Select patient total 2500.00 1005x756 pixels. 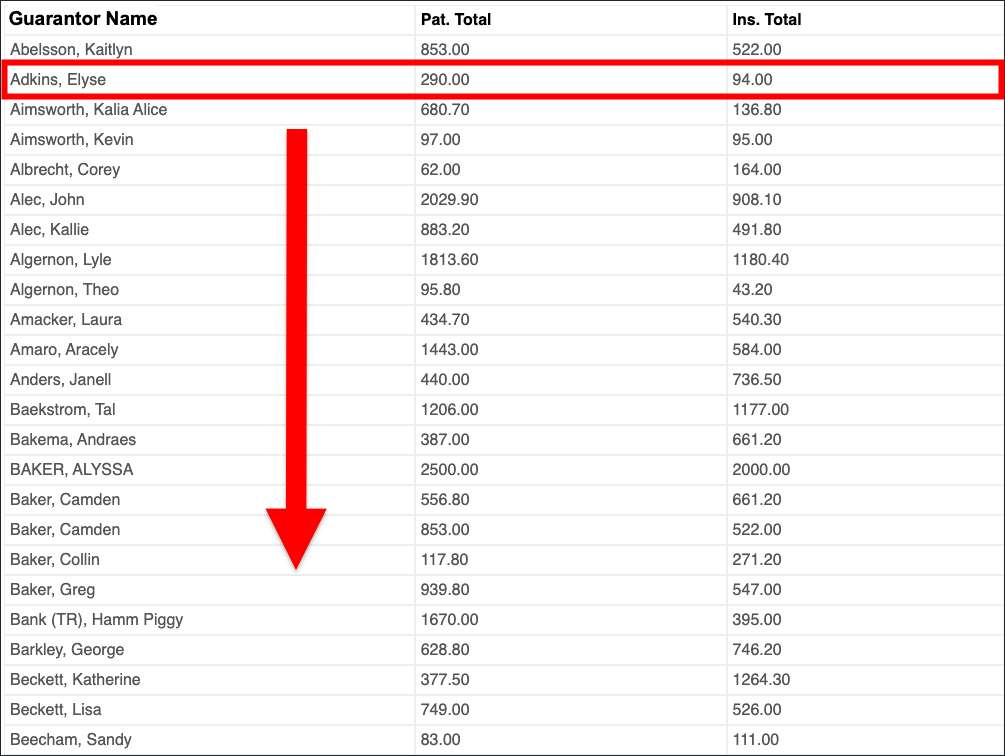pos(449,470)
